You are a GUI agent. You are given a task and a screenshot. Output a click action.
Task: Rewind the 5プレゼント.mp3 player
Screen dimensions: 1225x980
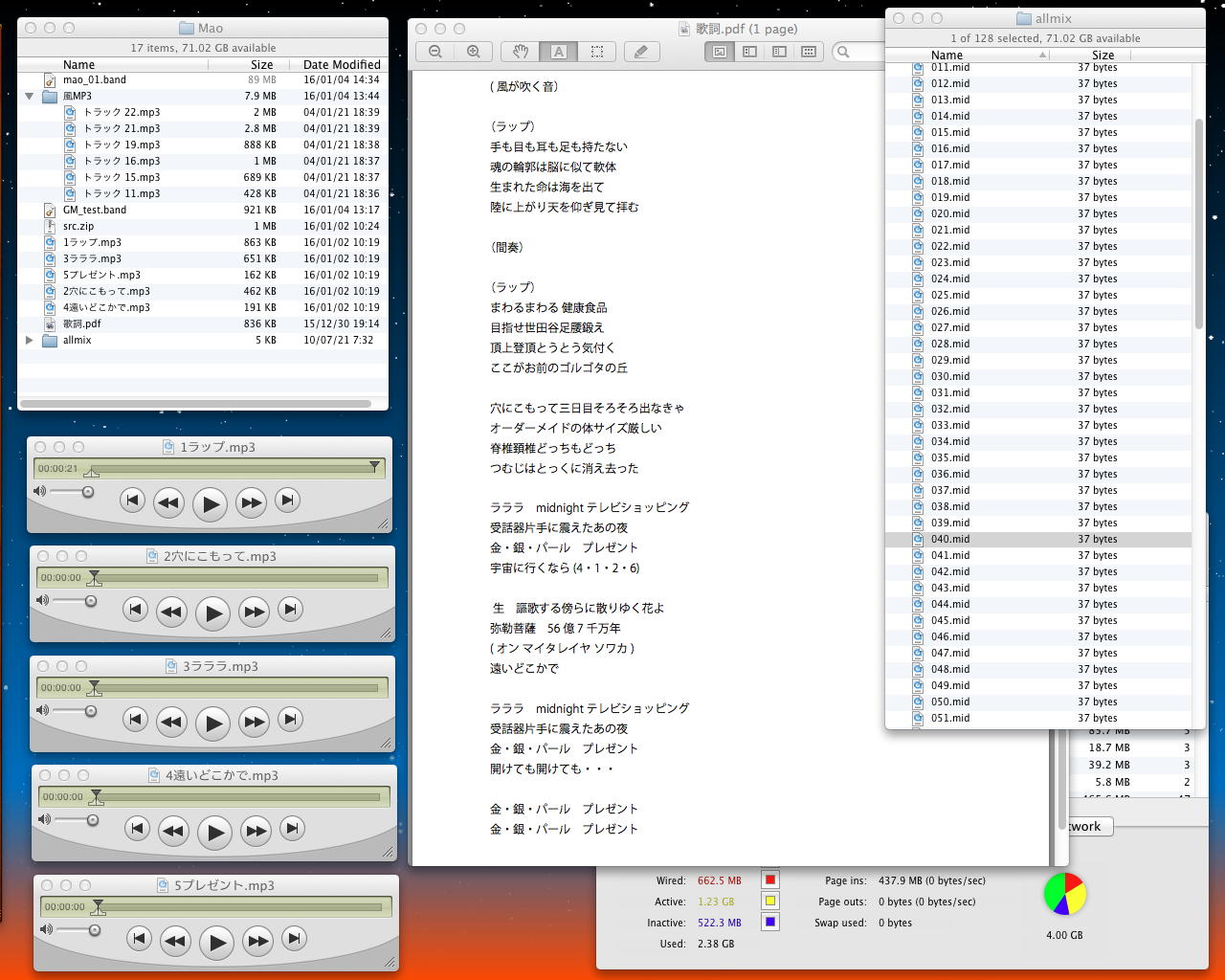tap(175, 941)
